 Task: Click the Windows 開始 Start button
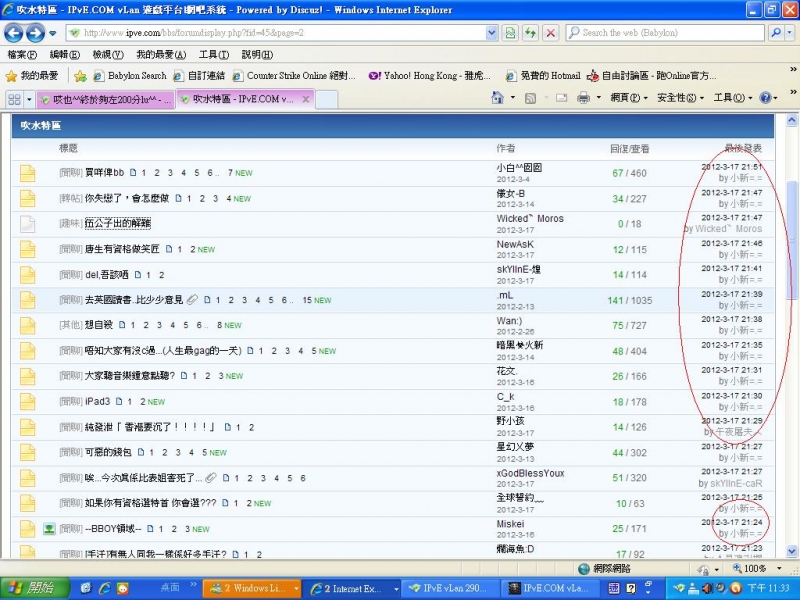(x=30, y=588)
